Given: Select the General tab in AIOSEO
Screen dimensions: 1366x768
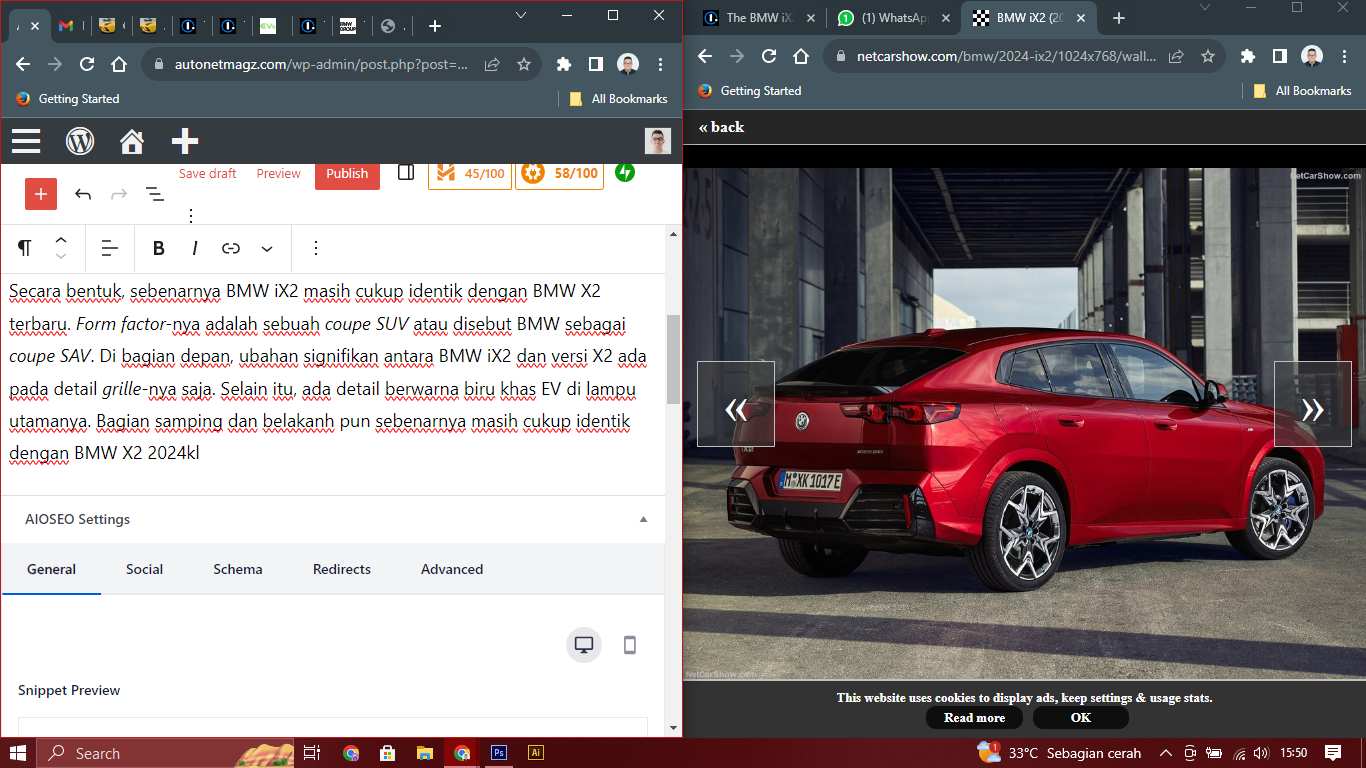Looking at the screenshot, I should [x=51, y=569].
